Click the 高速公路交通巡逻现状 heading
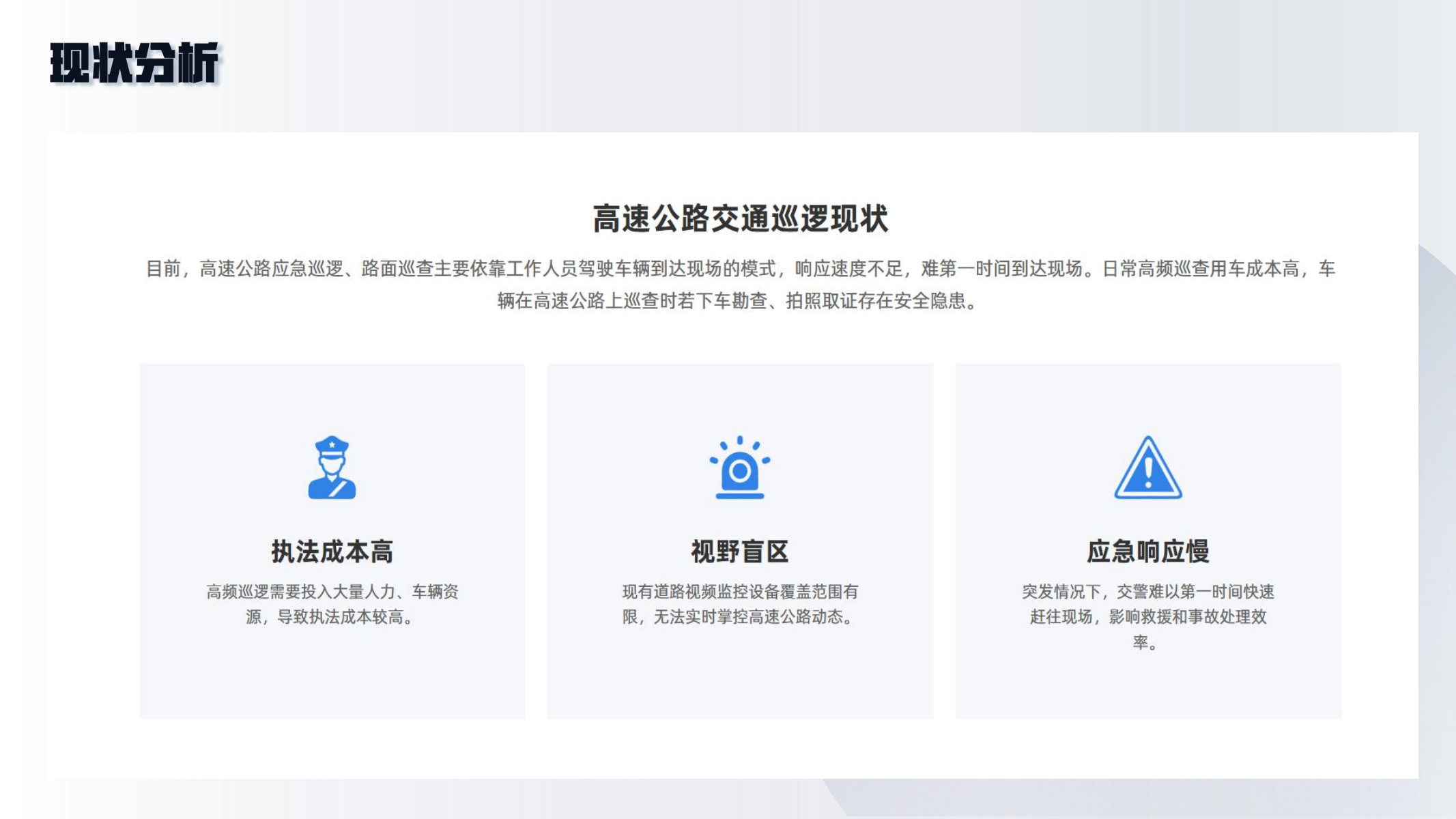The width and height of the screenshot is (1456, 819). point(740,218)
